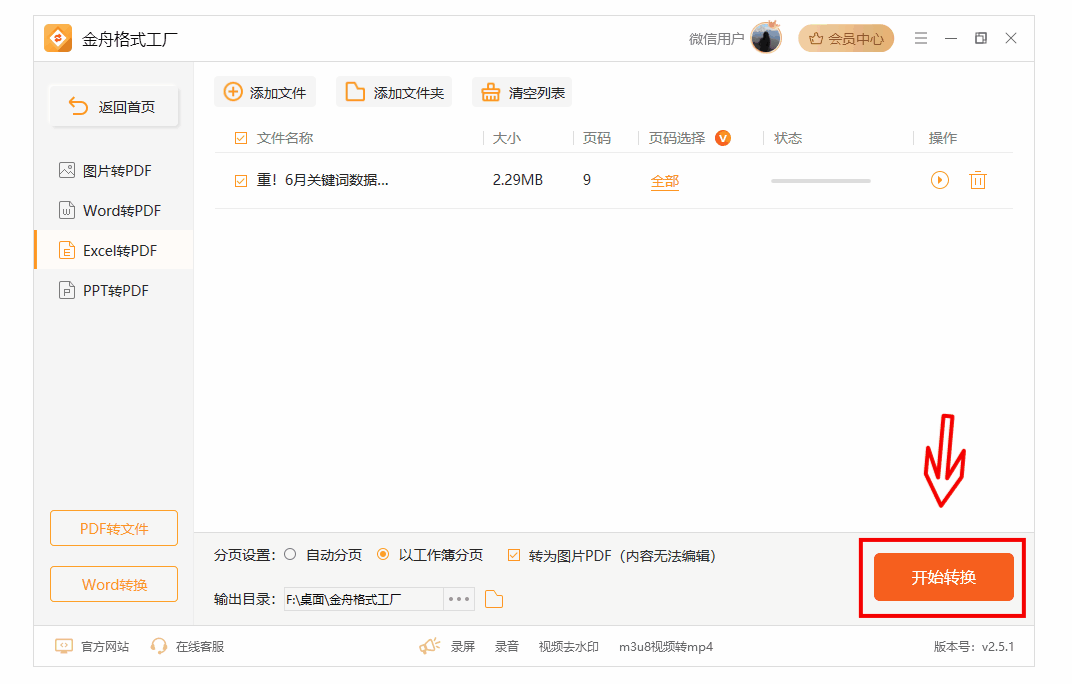Screen dimensions: 1072x684
Task: Click 清空列表 to clear the list
Action: pyautogui.click(x=522, y=93)
